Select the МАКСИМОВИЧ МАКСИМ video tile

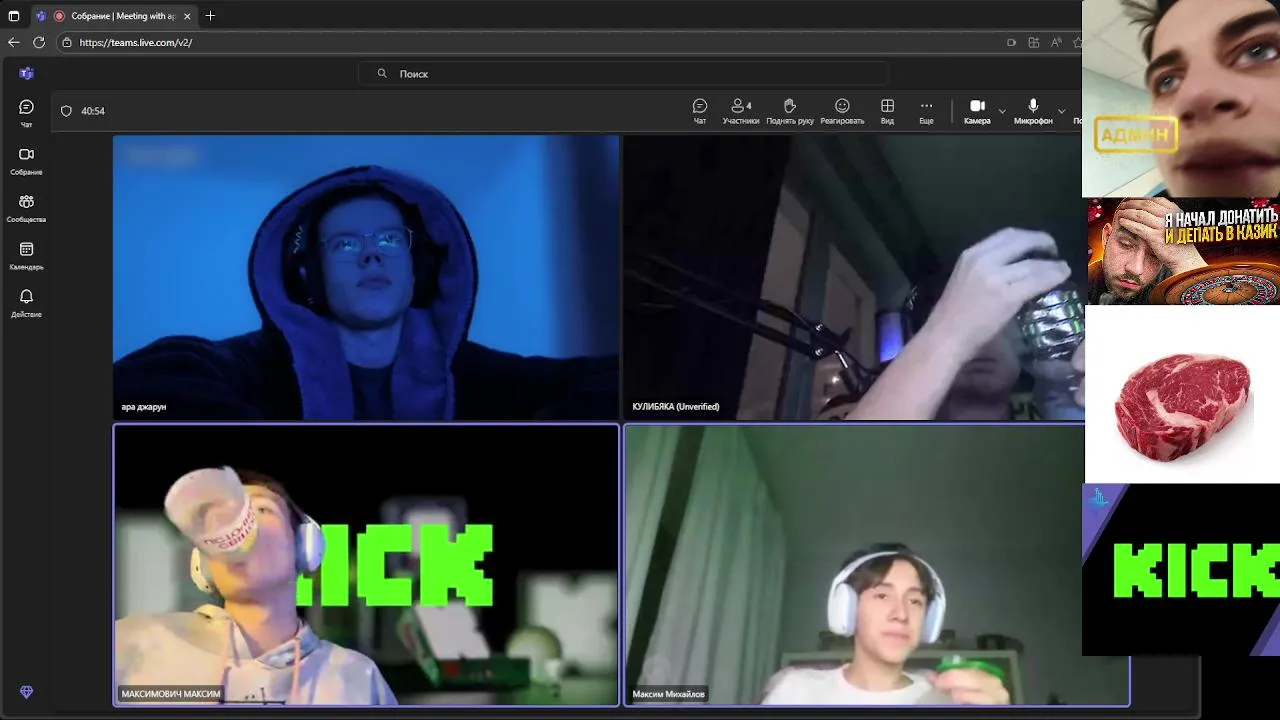pyautogui.click(x=366, y=565)
